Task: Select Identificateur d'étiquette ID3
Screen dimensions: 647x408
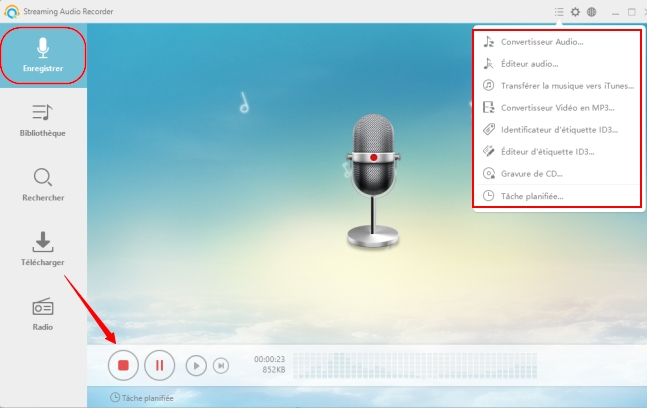Action: coord(557,130)
